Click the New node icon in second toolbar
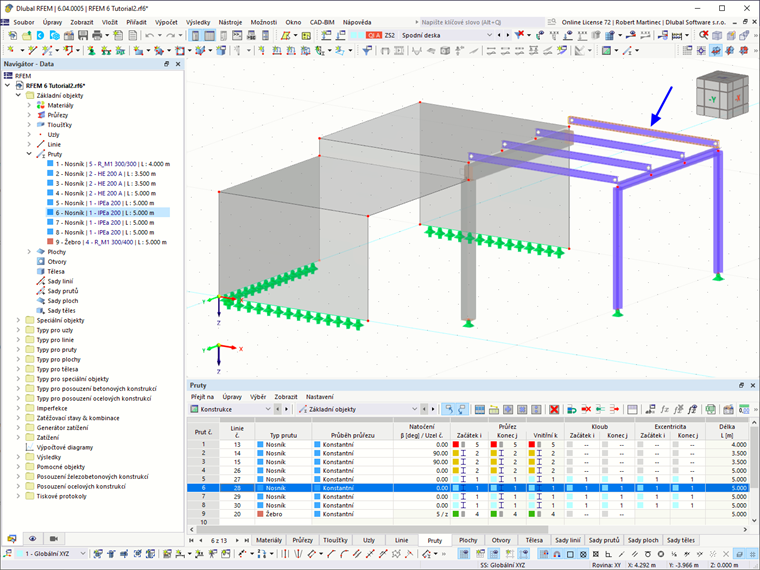 click(10, 50)
